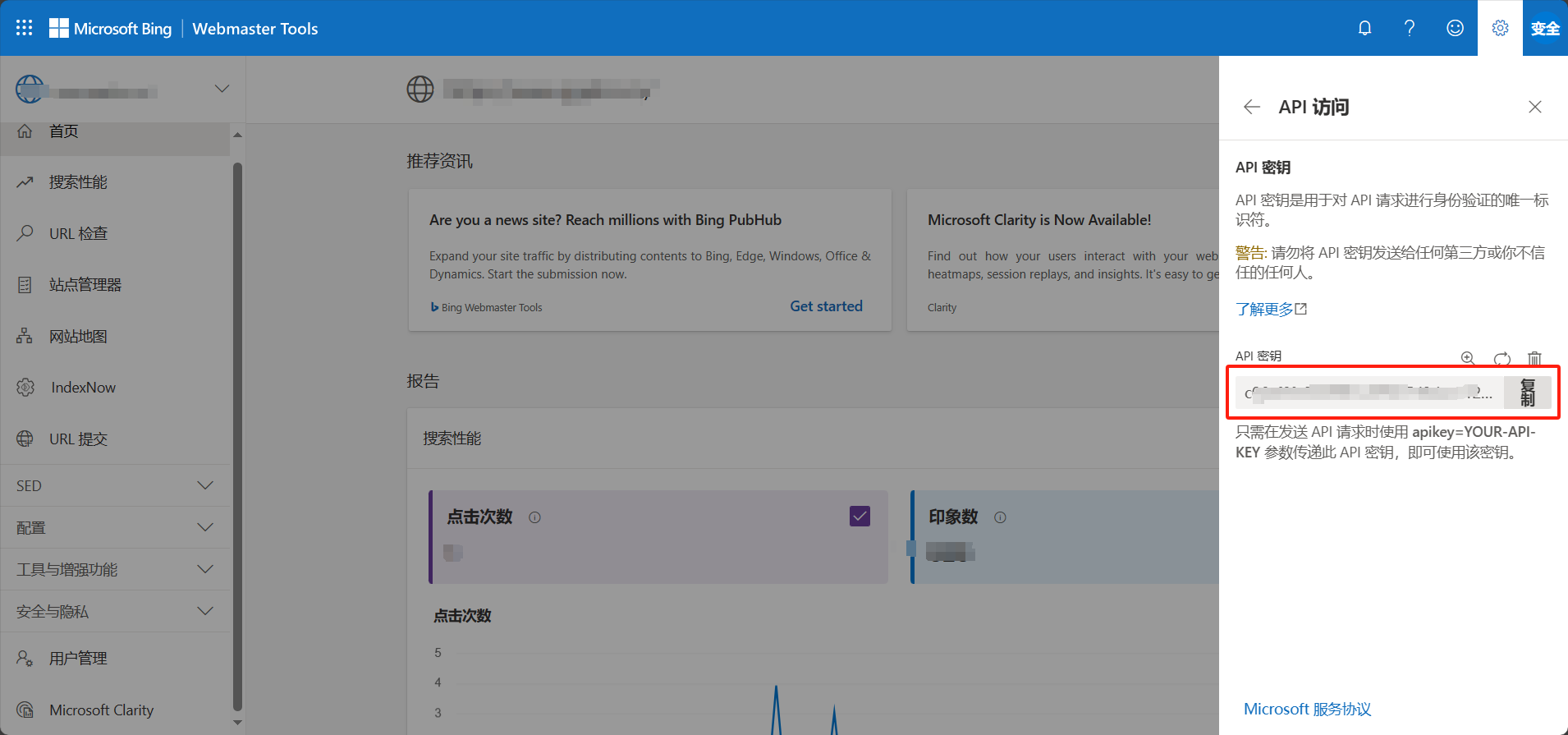
Task: Click the sidebar scroll up arrow
Action: coord(237,135)
